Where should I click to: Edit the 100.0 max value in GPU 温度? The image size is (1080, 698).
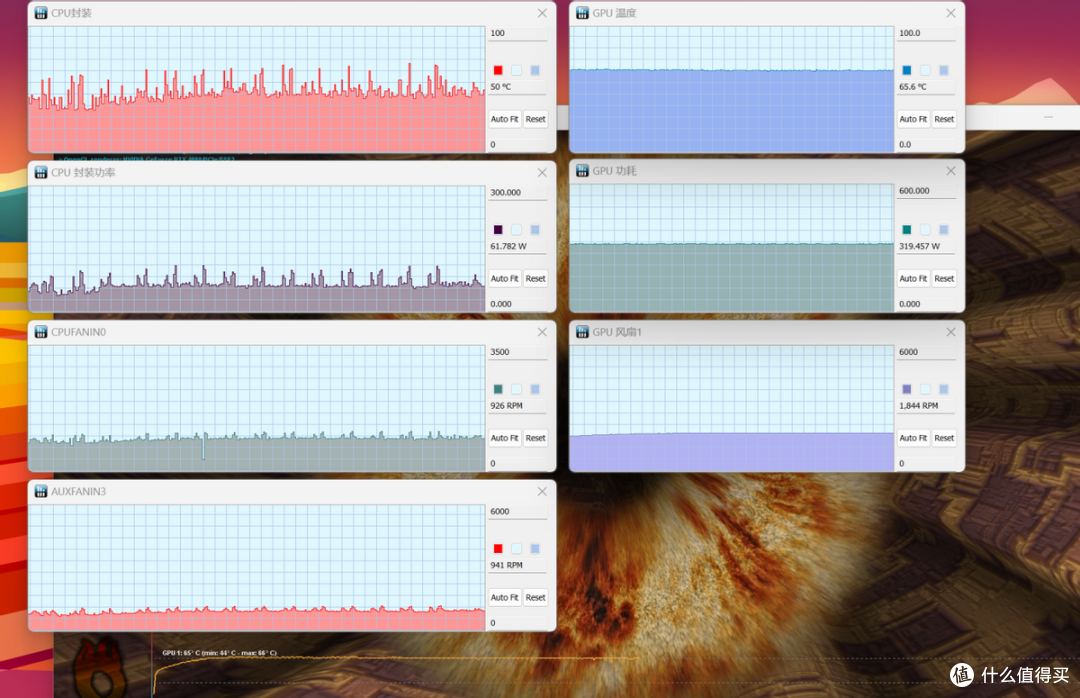pos(926,33)
